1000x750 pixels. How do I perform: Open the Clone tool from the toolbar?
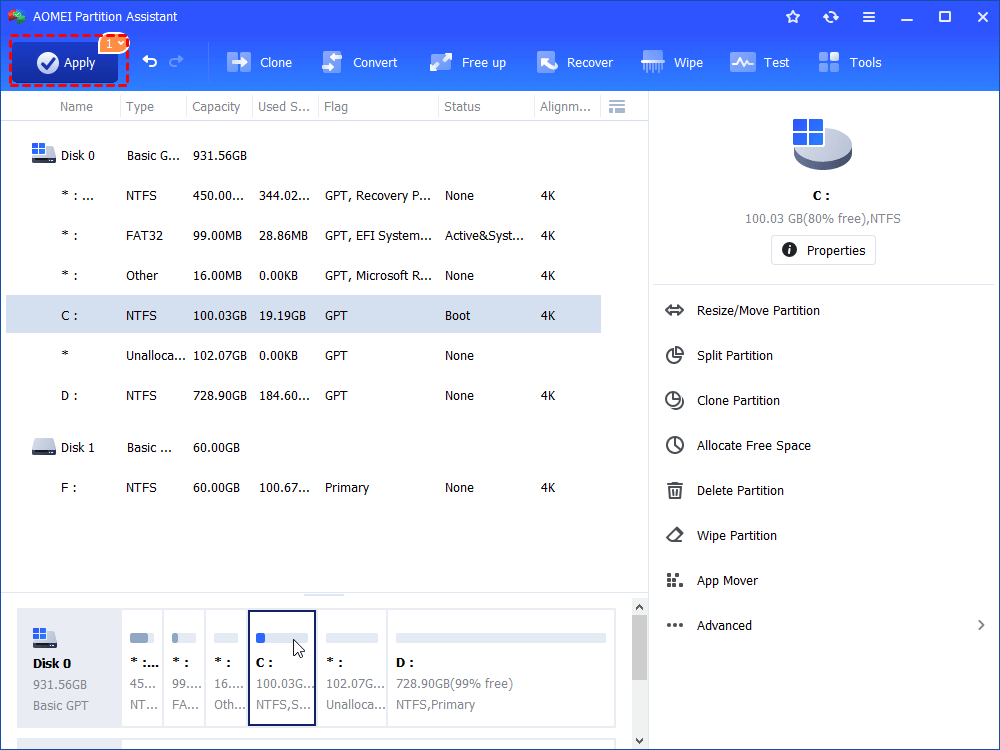pyautogui.click(x=259, y=62)
